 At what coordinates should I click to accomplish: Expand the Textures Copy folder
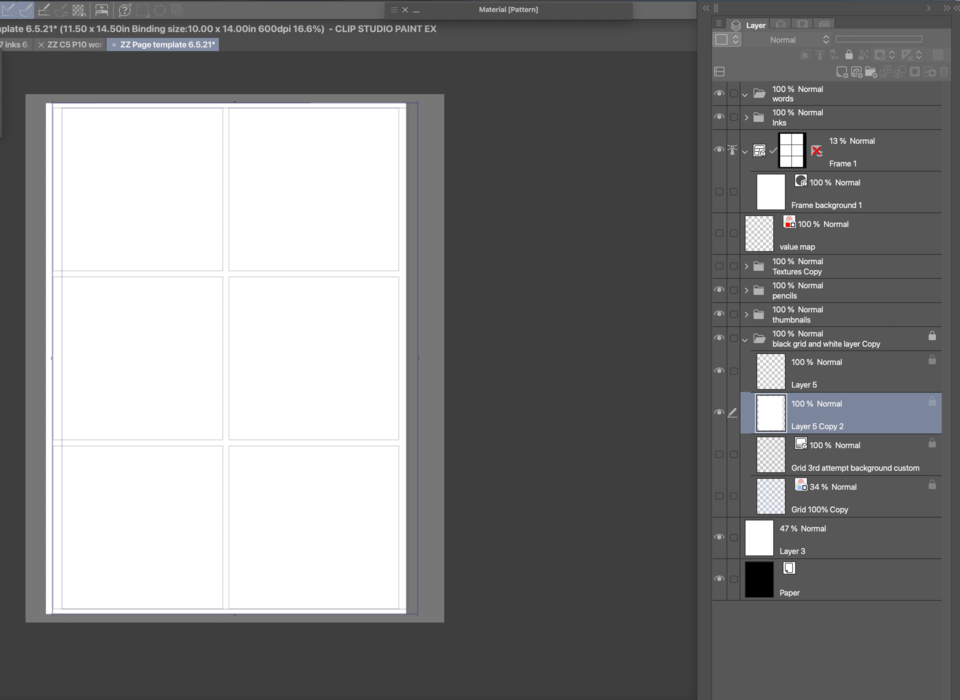(746, 266)
